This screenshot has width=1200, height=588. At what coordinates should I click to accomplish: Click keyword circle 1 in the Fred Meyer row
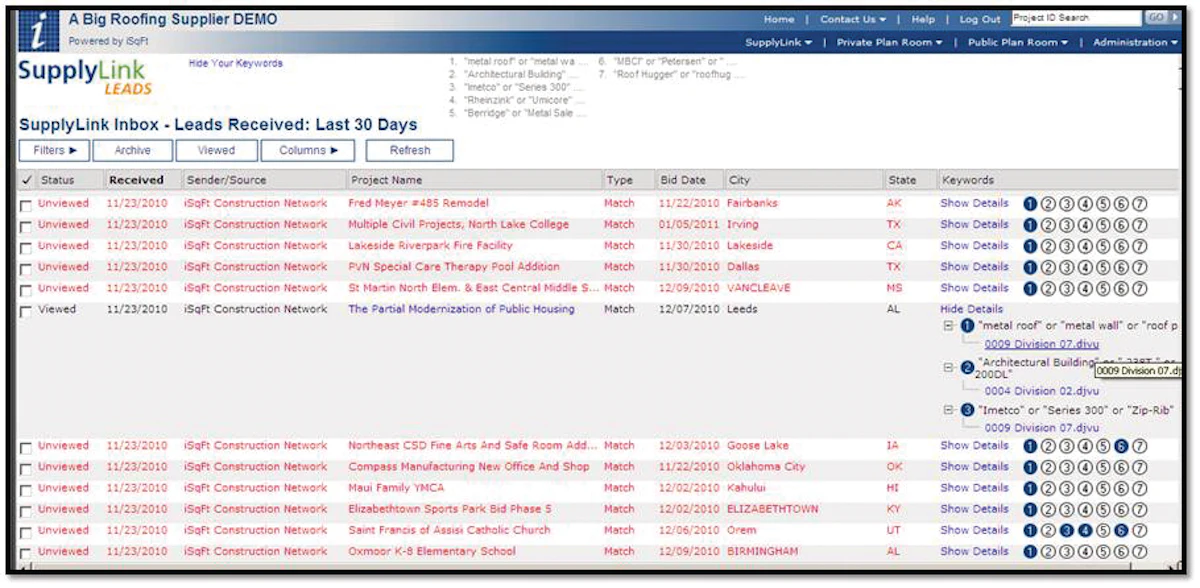pos(1031,204)
